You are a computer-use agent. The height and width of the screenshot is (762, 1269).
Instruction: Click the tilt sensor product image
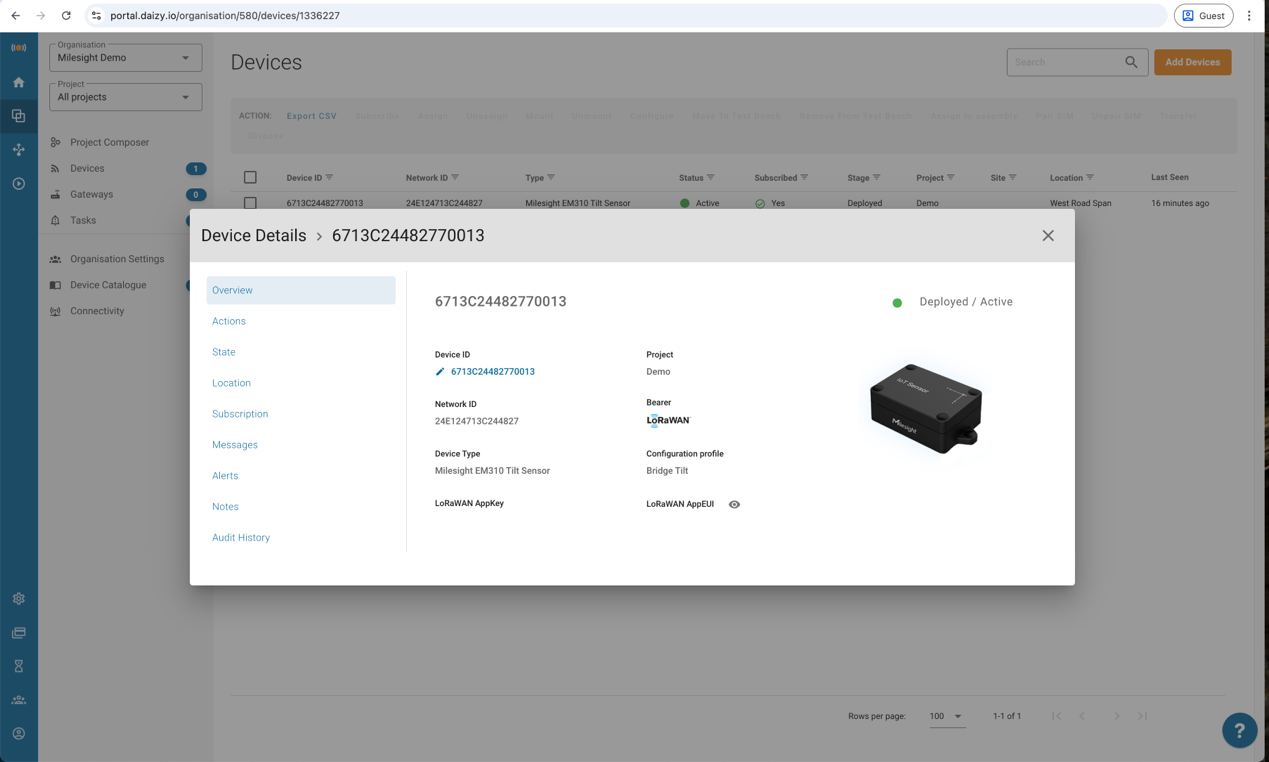click(x=926, y=409)
